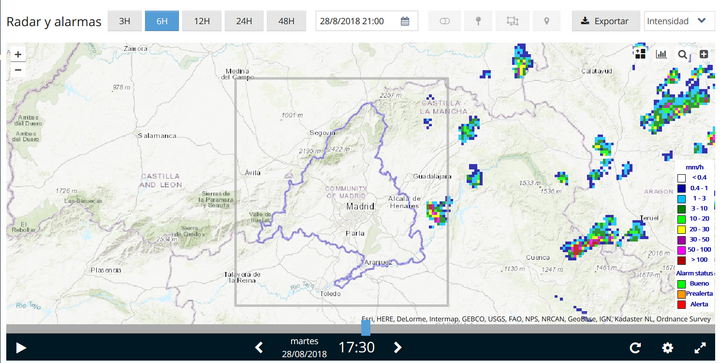Click the refresh icon in the playback bar
This screenshot has width=720, height=363.
click(x=635, y=348)
